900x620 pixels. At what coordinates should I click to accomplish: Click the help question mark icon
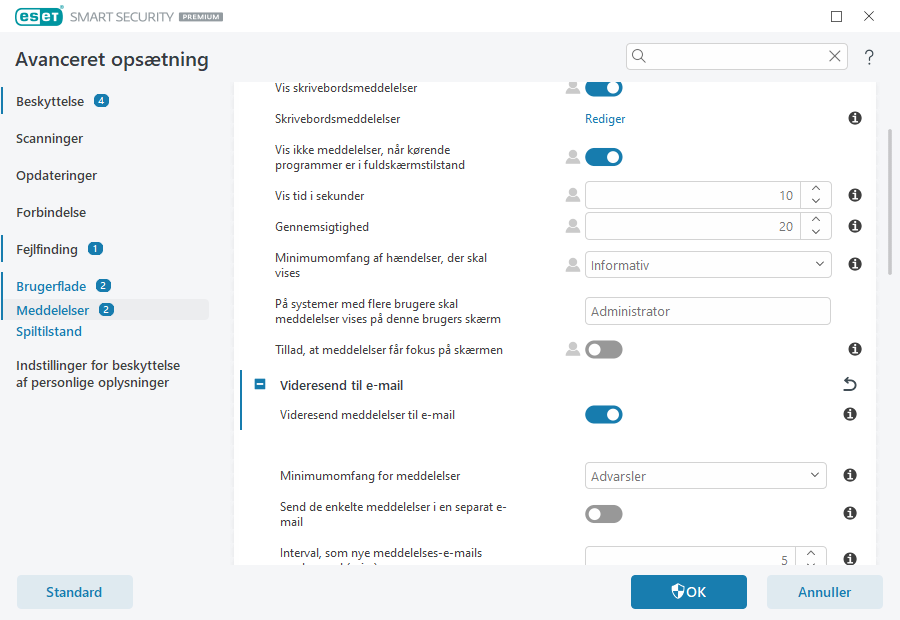pyautogui.click(x=869, y=57)
